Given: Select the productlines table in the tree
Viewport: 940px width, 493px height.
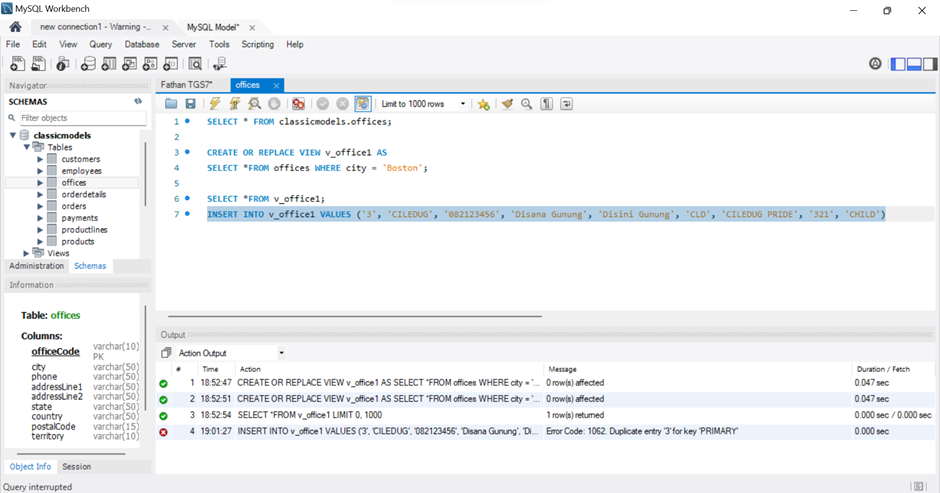Looking at the screenshot, I should (84, 230).
